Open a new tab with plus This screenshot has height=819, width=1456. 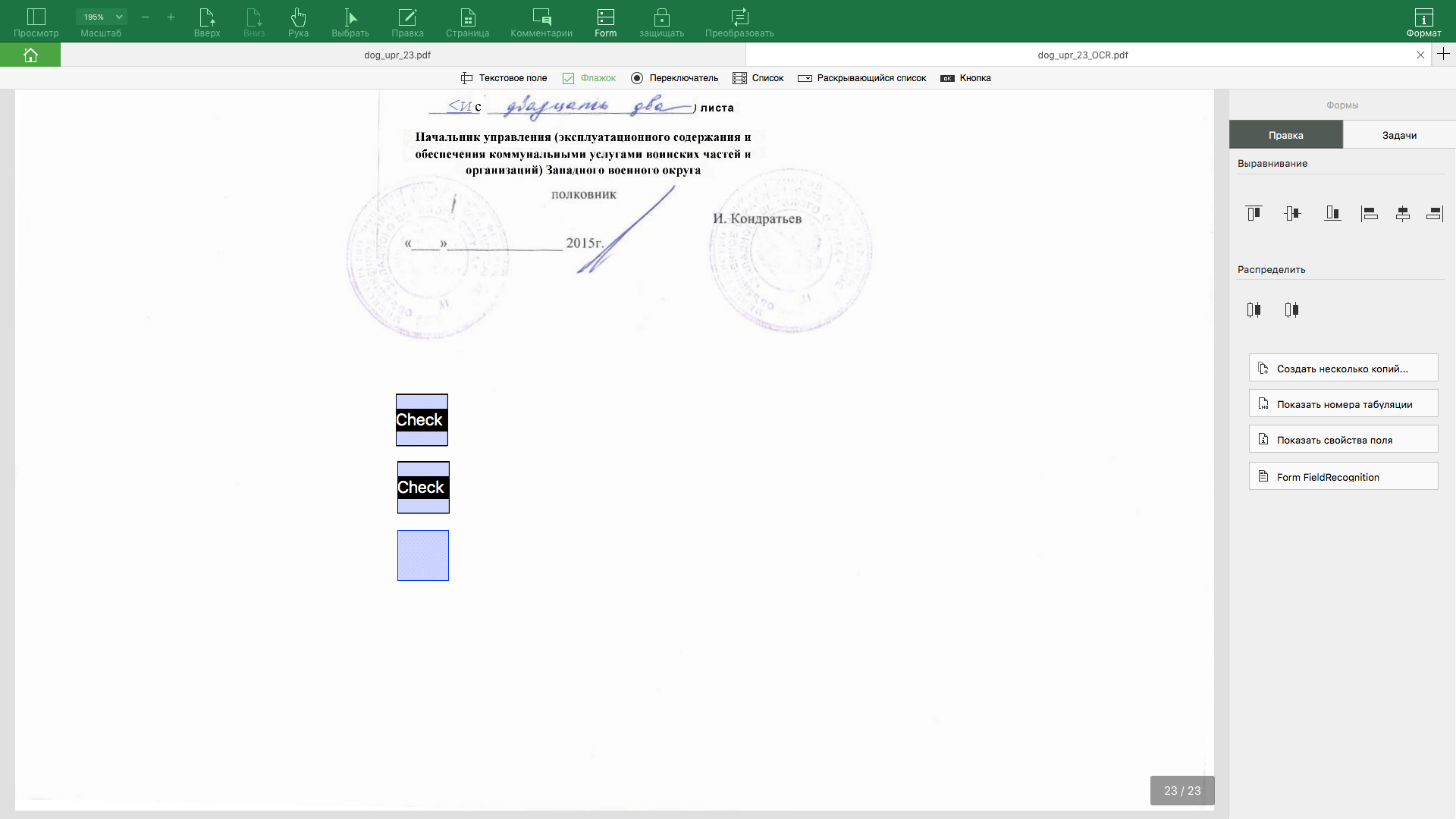(x=1443, y=54)
